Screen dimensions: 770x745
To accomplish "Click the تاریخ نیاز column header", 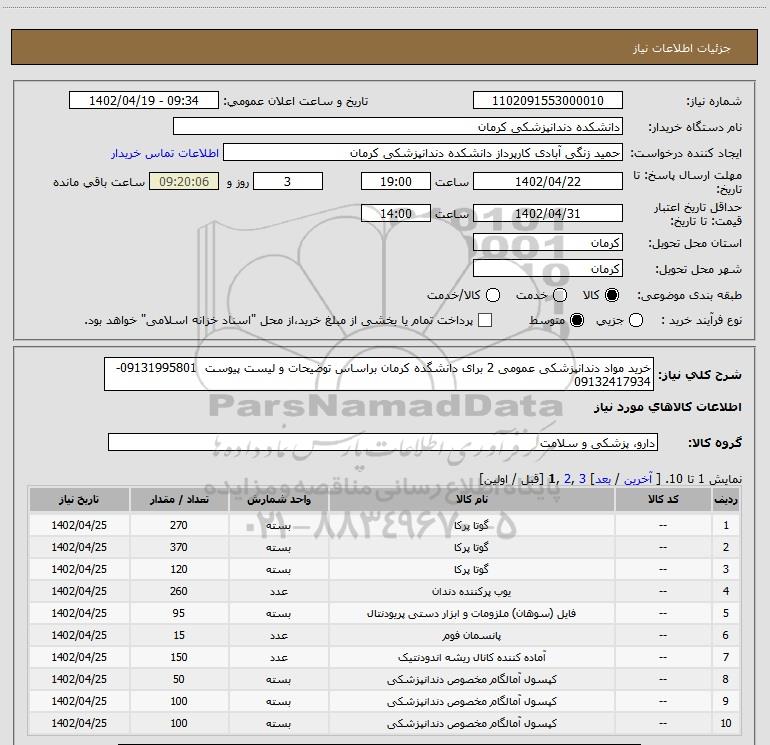I will point(79,499).
